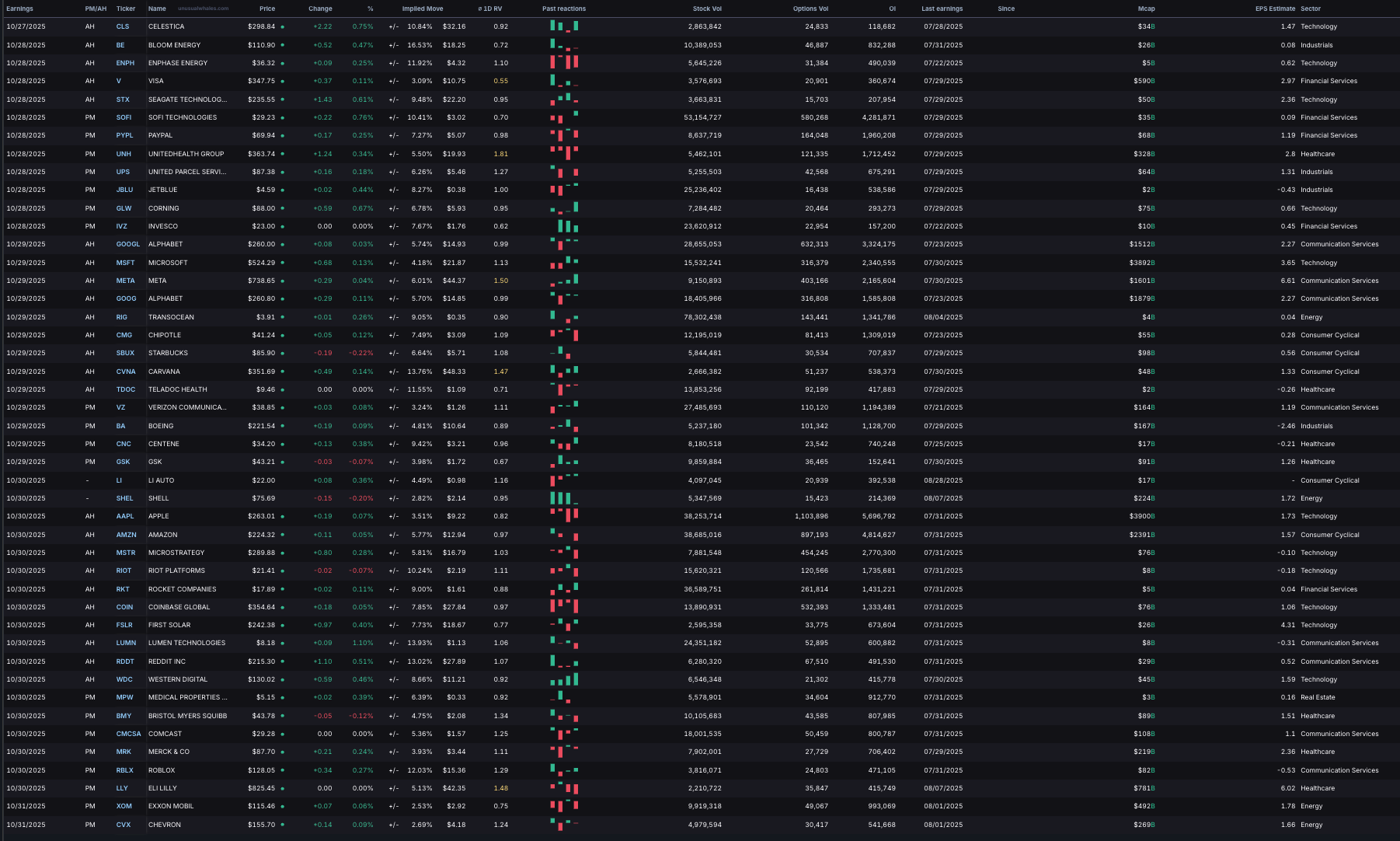
Task: Click MEDICAL PROPERTIES Real Estate sector
Action: (x=1318, y=697)
